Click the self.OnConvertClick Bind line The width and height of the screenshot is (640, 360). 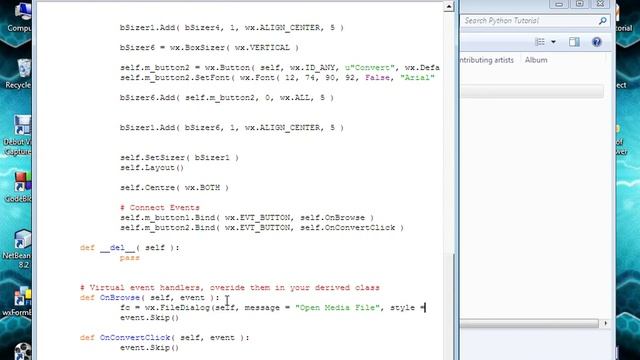[x=262, y=227]
